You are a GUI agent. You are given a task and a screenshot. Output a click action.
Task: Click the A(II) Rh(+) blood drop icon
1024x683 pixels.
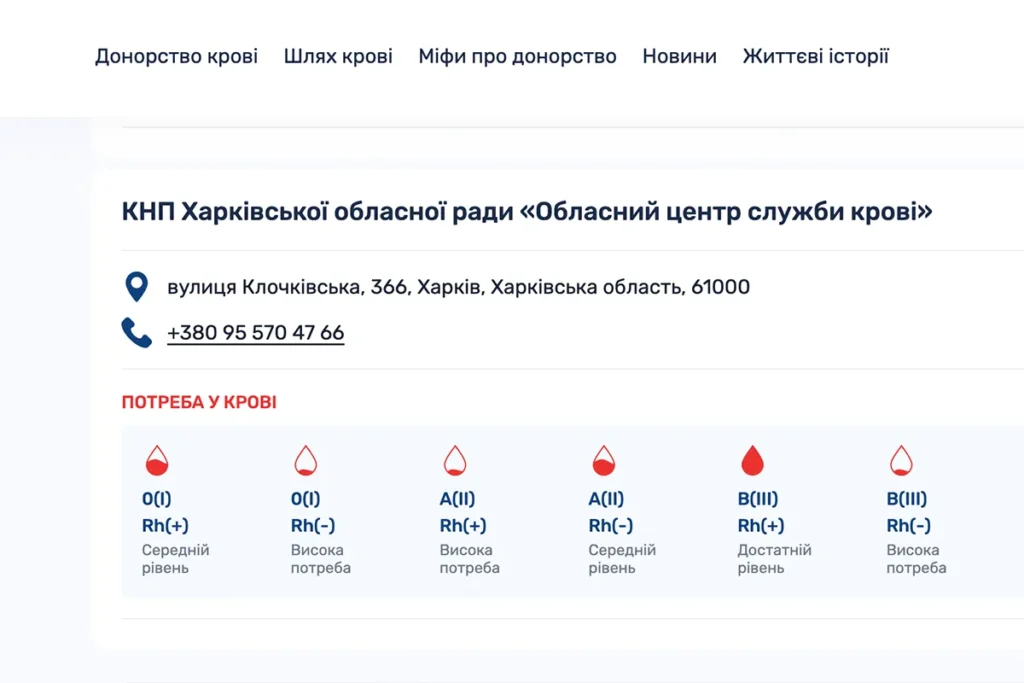454,461
